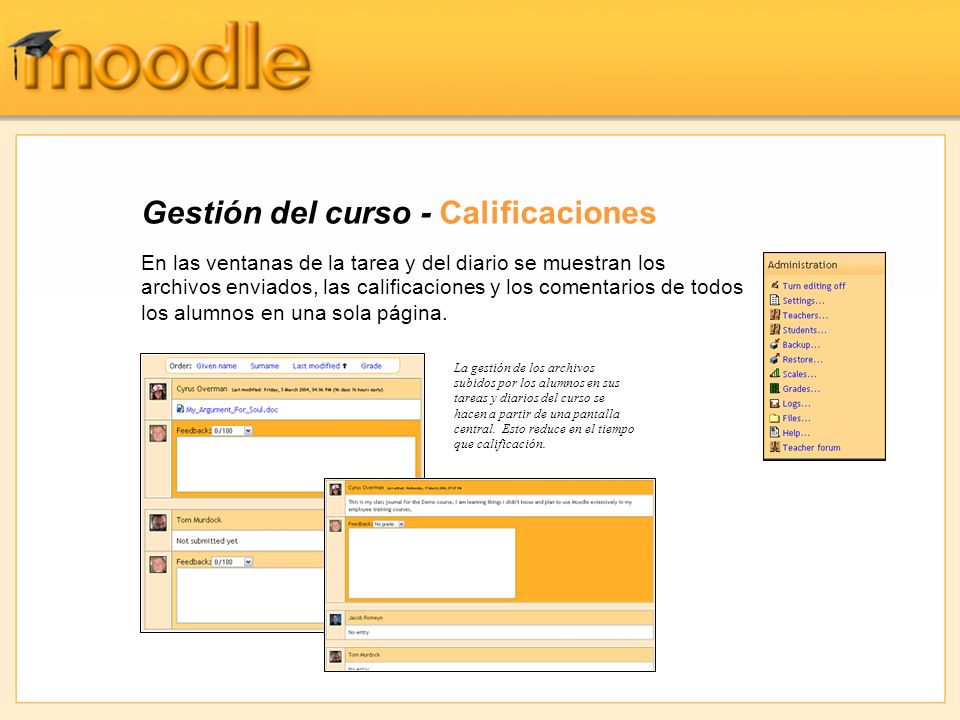Open the Grades... text link
Screen dimensions: 960x720
tap(801, 389)
